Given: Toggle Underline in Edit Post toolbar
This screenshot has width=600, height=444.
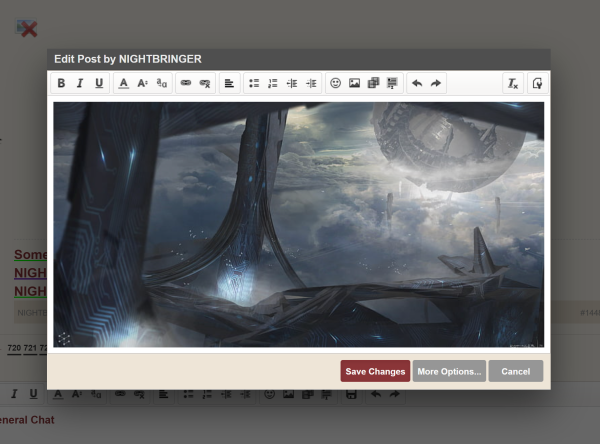Looking at the screenshot, I should click(x=99, y=83).
